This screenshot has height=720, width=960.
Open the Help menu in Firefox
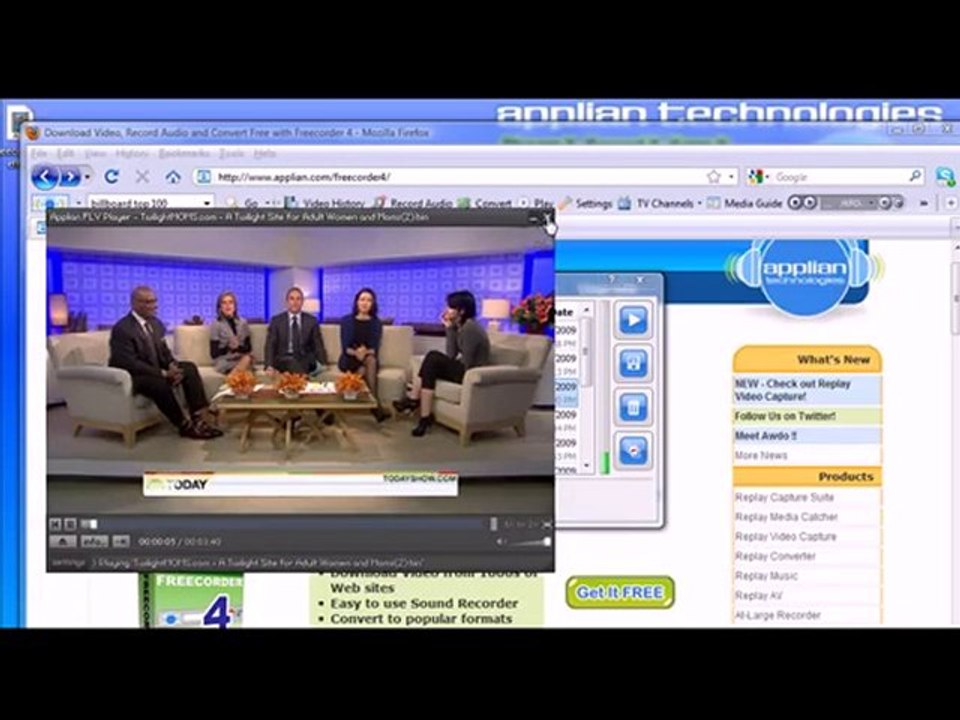264,154
